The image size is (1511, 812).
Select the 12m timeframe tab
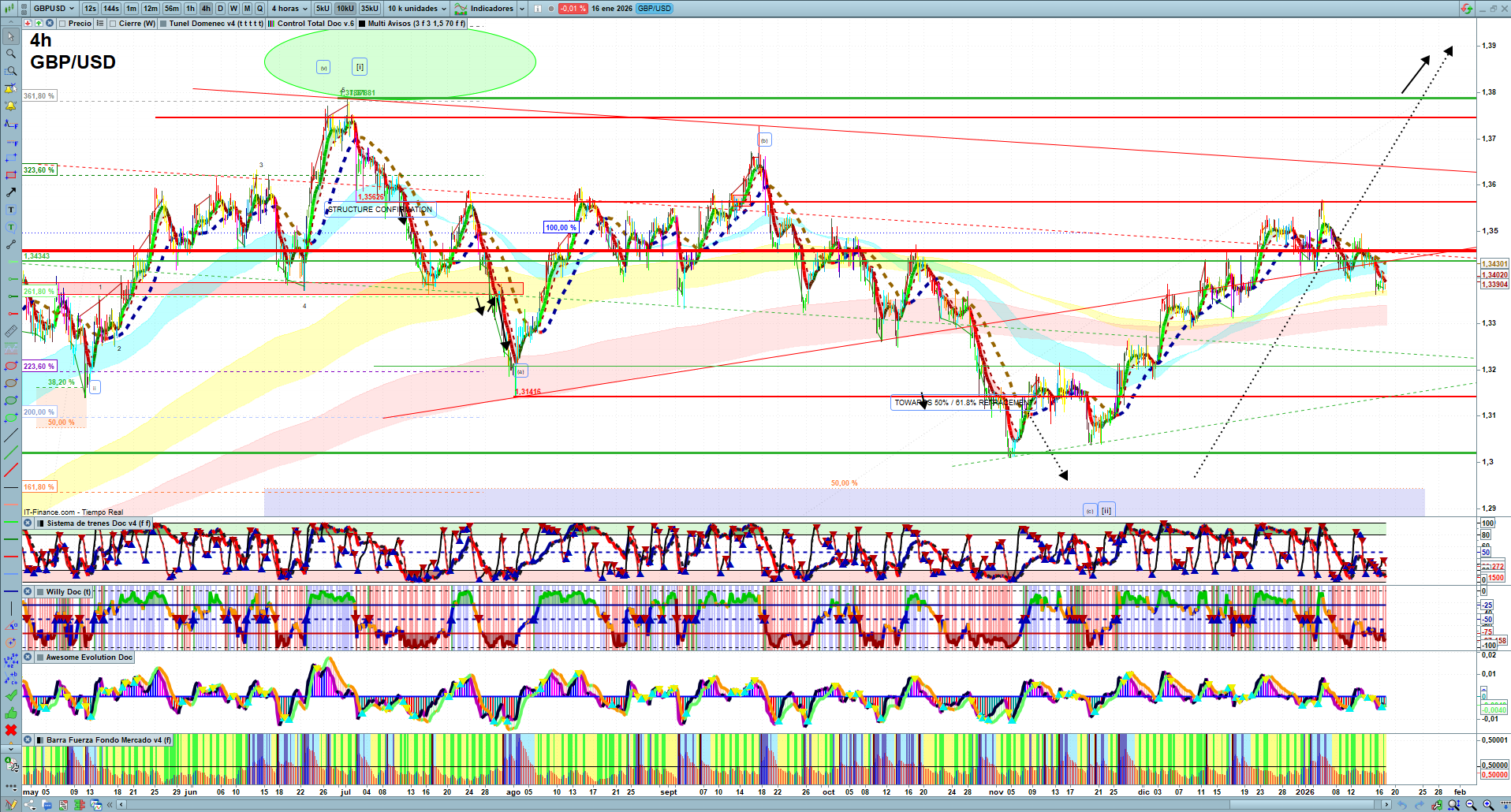[x=150, y=9]
